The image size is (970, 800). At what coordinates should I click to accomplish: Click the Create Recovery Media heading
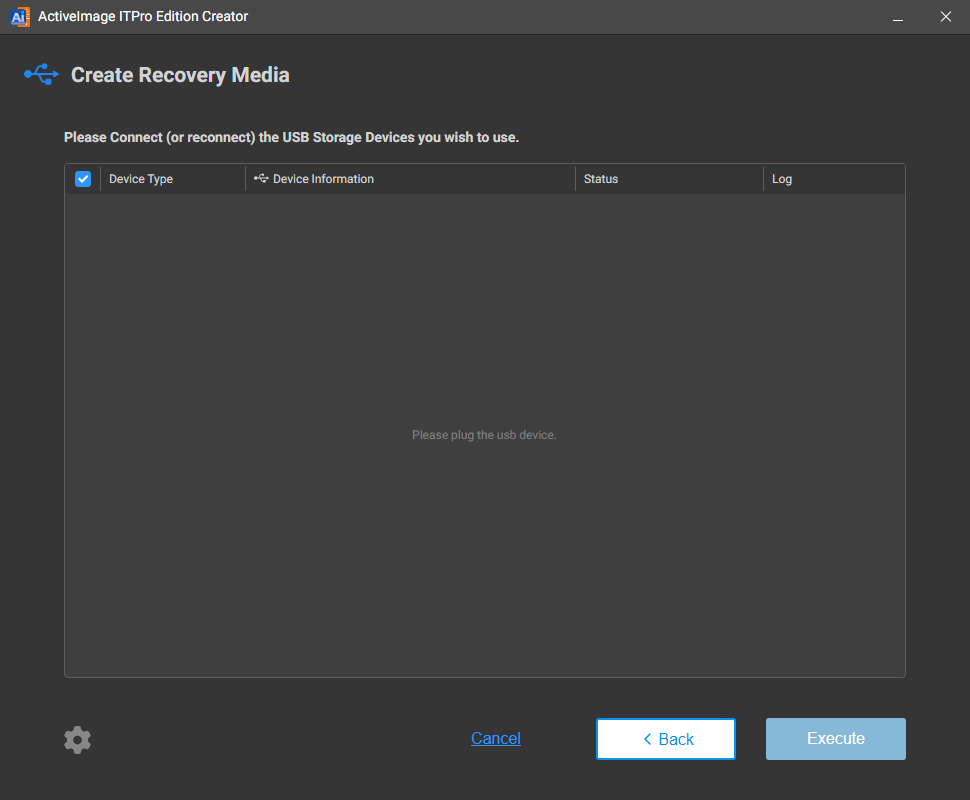tap(180, 75)
